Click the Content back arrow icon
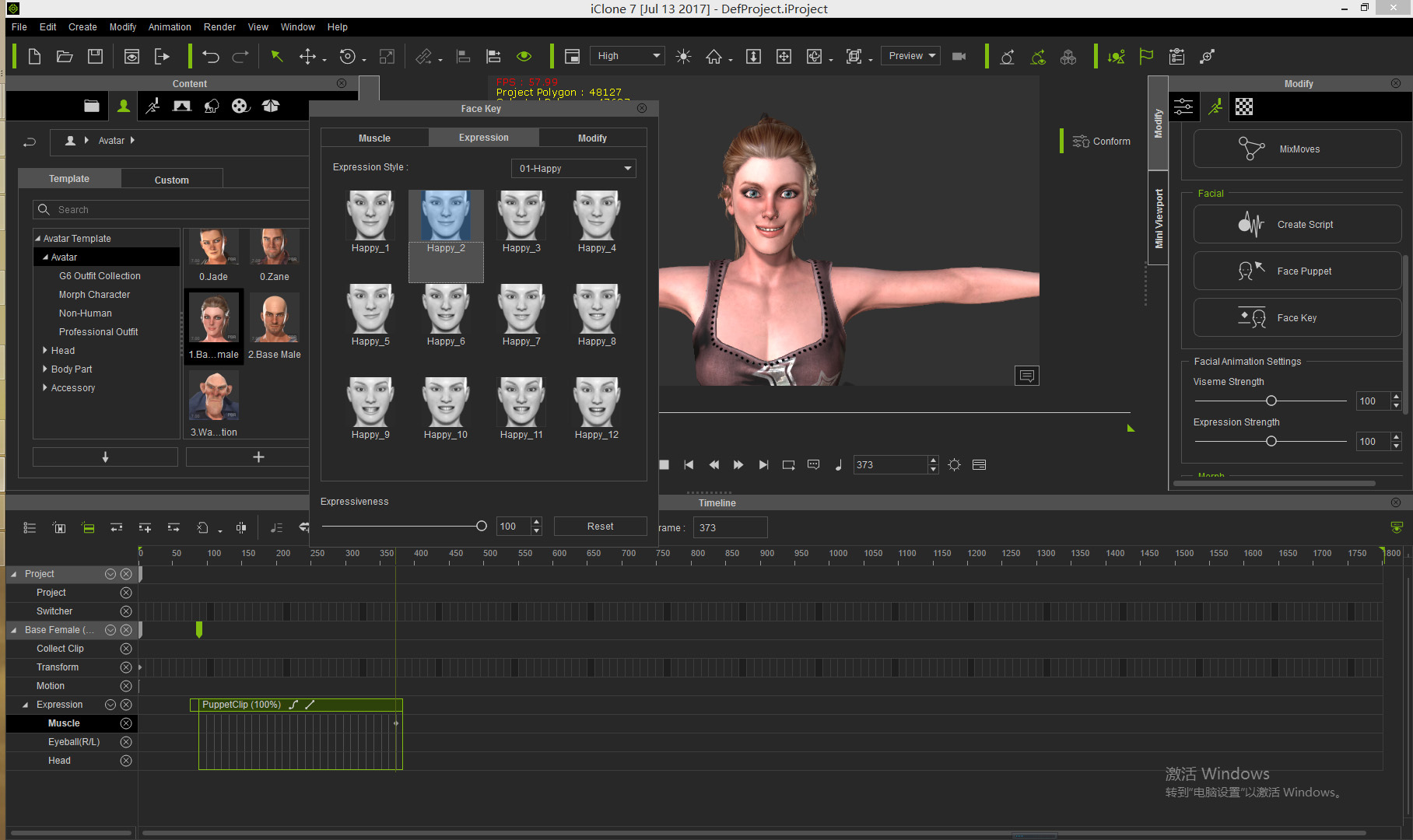 tap(30, 142)
